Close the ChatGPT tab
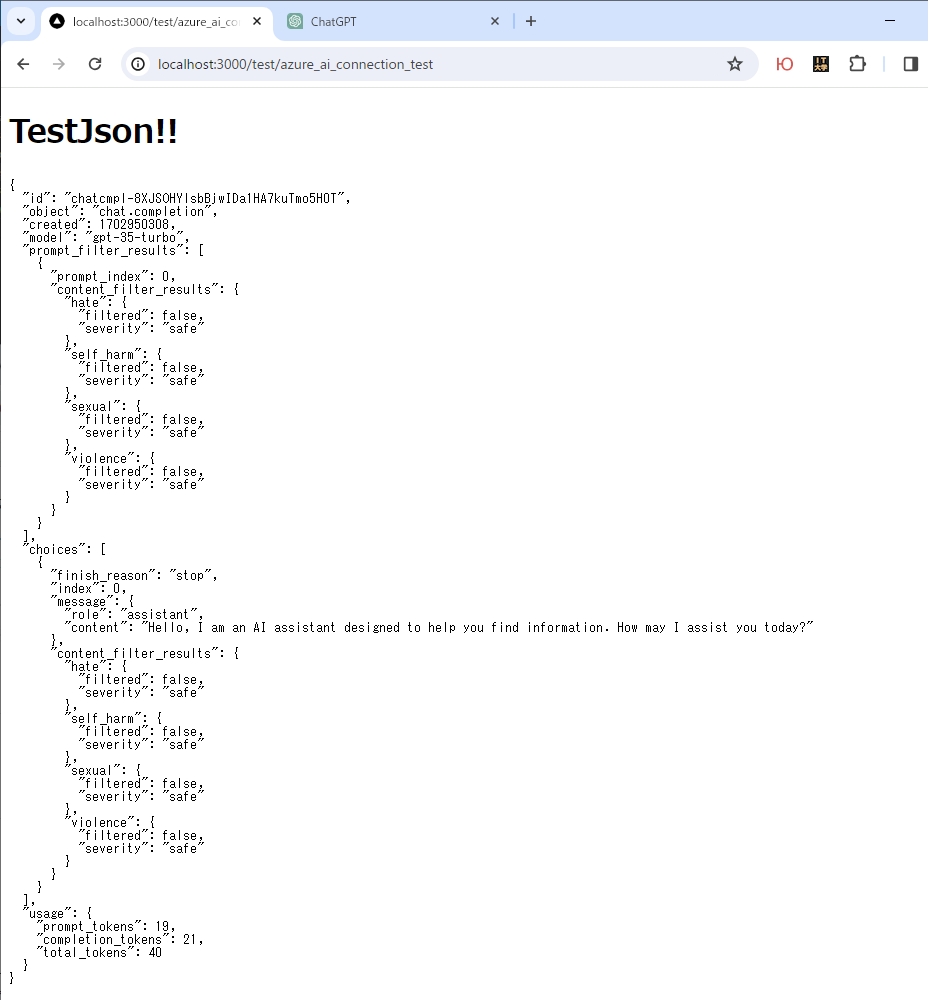Viewport: 928px width, 1000px height. click(495, 20)
